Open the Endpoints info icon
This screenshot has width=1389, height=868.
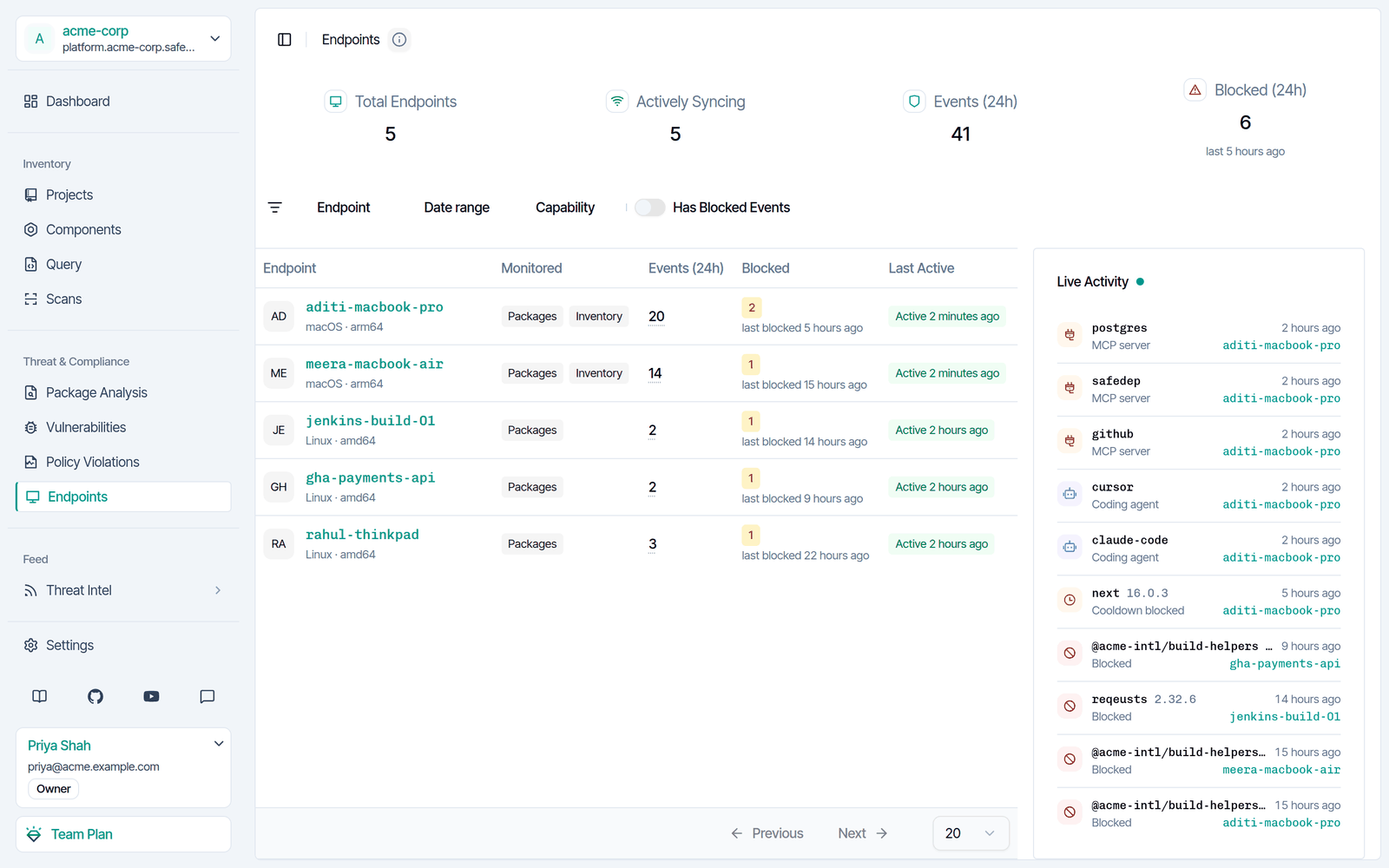399,40
